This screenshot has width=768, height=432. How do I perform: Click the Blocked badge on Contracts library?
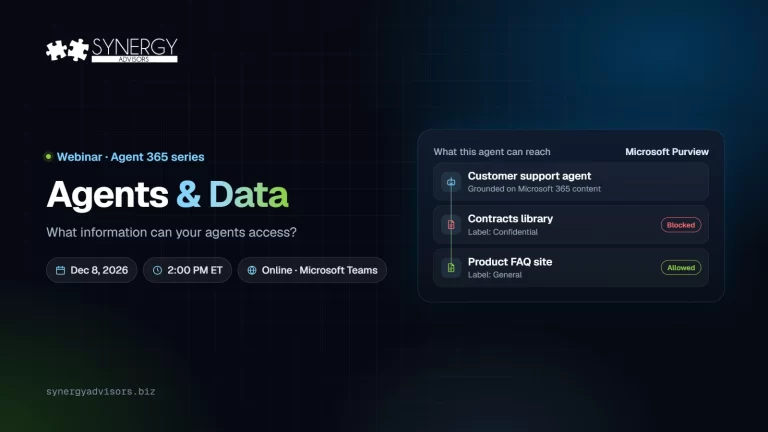coord(681,225)
